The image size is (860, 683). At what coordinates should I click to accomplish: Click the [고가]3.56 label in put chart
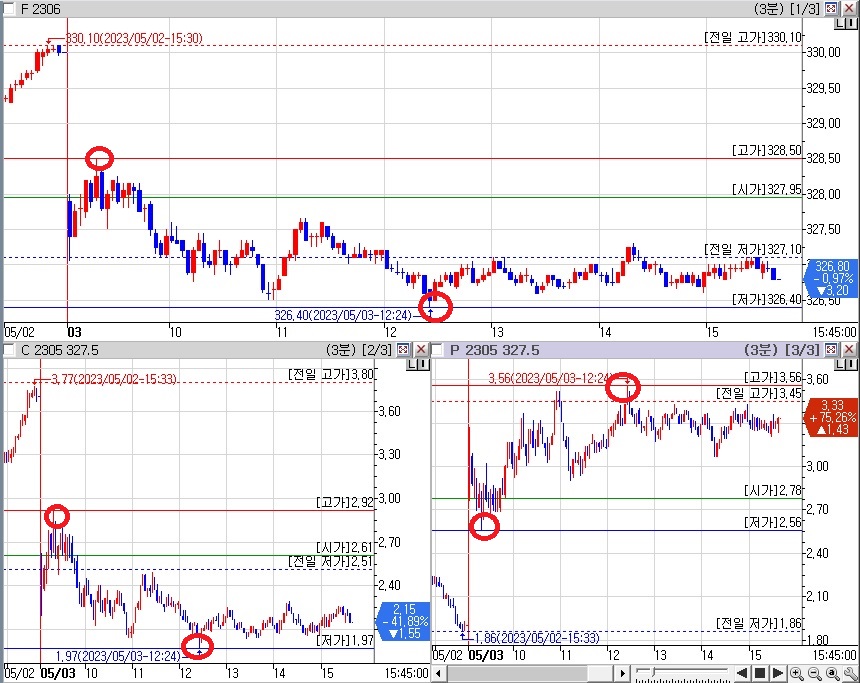pos(773,377)
